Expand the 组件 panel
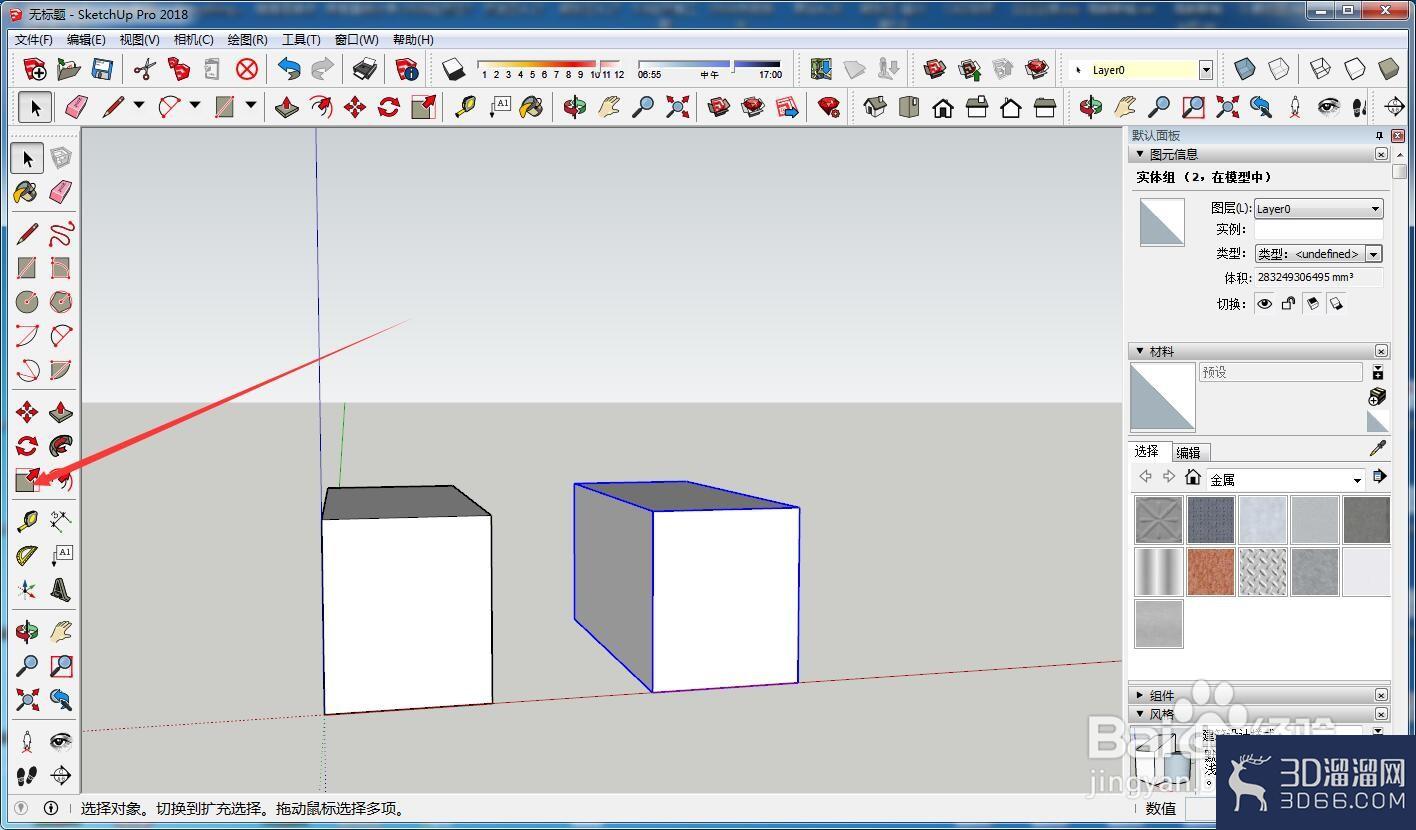Image resolution: width=1416 pixels, height=830 pixels. click(1139, 695)
